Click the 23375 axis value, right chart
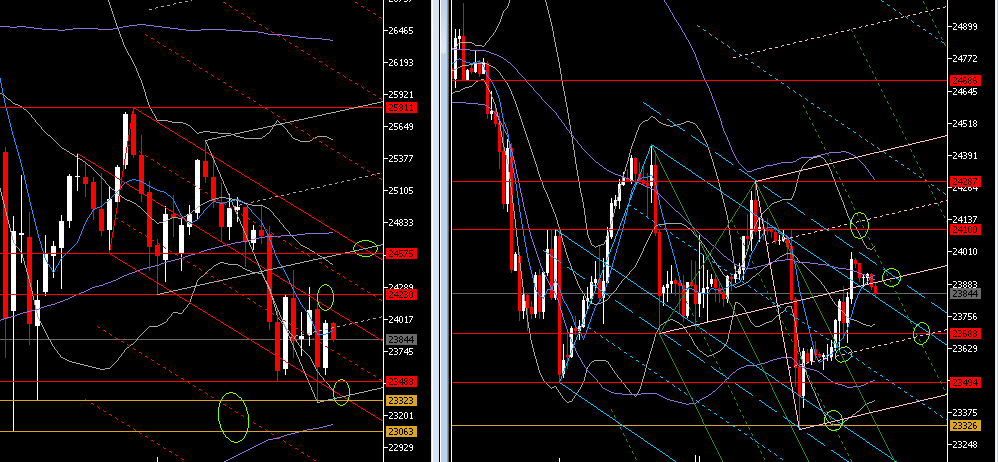The width and height of the screenshot is (998, 462). pyautogui.click(x=965, y=412)
